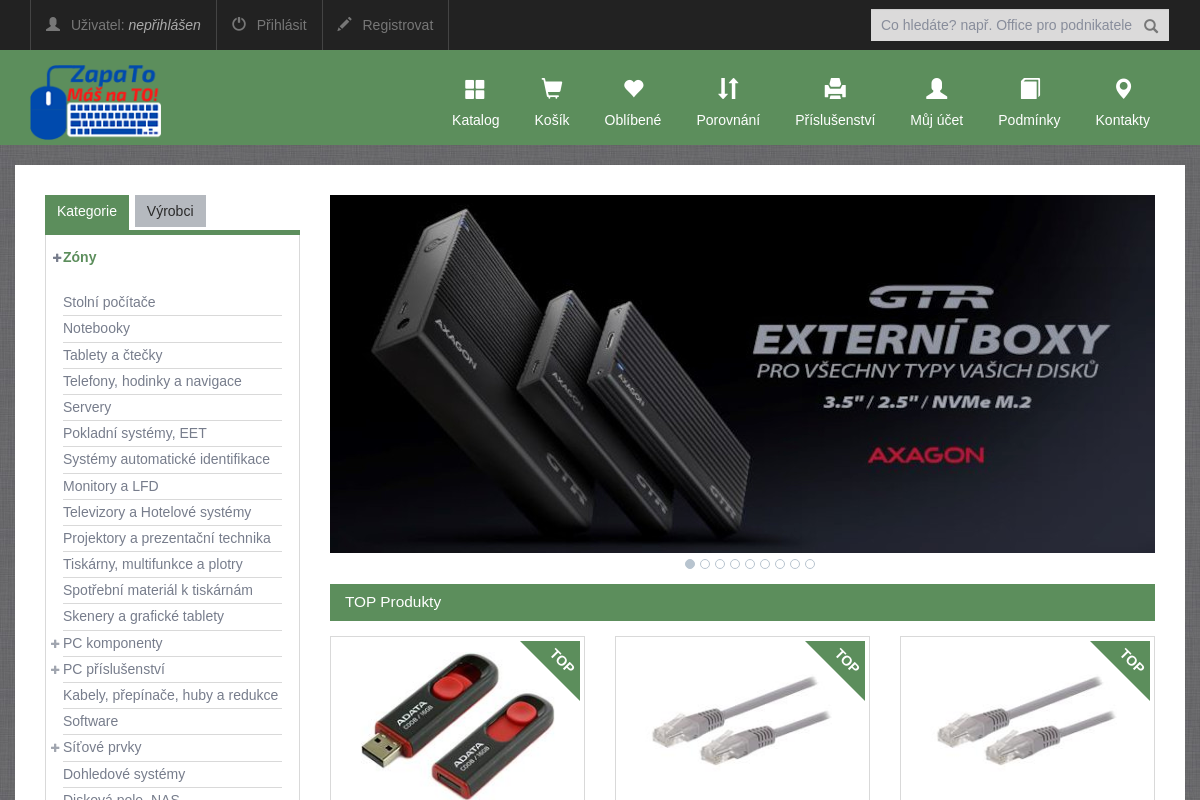This screenshot has height=800, width=1200.
Task: Select the second banner slide dot
Action: pyautogui.click(x=705, y=564)
